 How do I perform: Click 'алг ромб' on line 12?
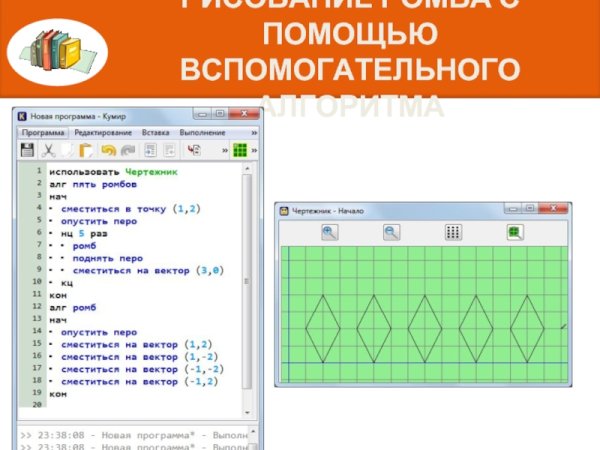click(x=73, y=308)
